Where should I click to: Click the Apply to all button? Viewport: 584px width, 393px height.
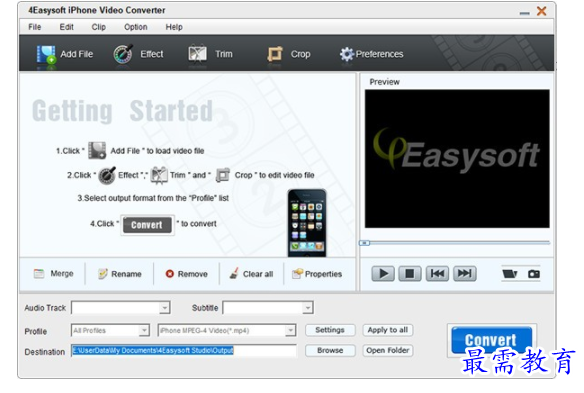coord(388,330)
